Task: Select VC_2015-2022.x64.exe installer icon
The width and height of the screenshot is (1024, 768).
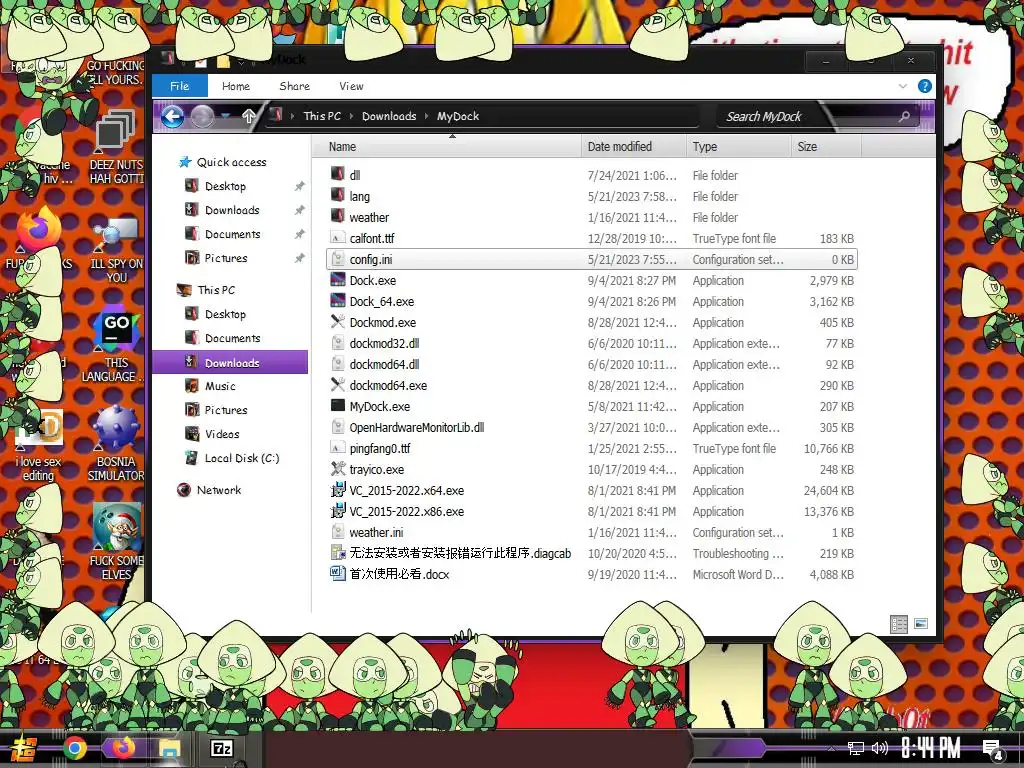Action: click(338, 490)
